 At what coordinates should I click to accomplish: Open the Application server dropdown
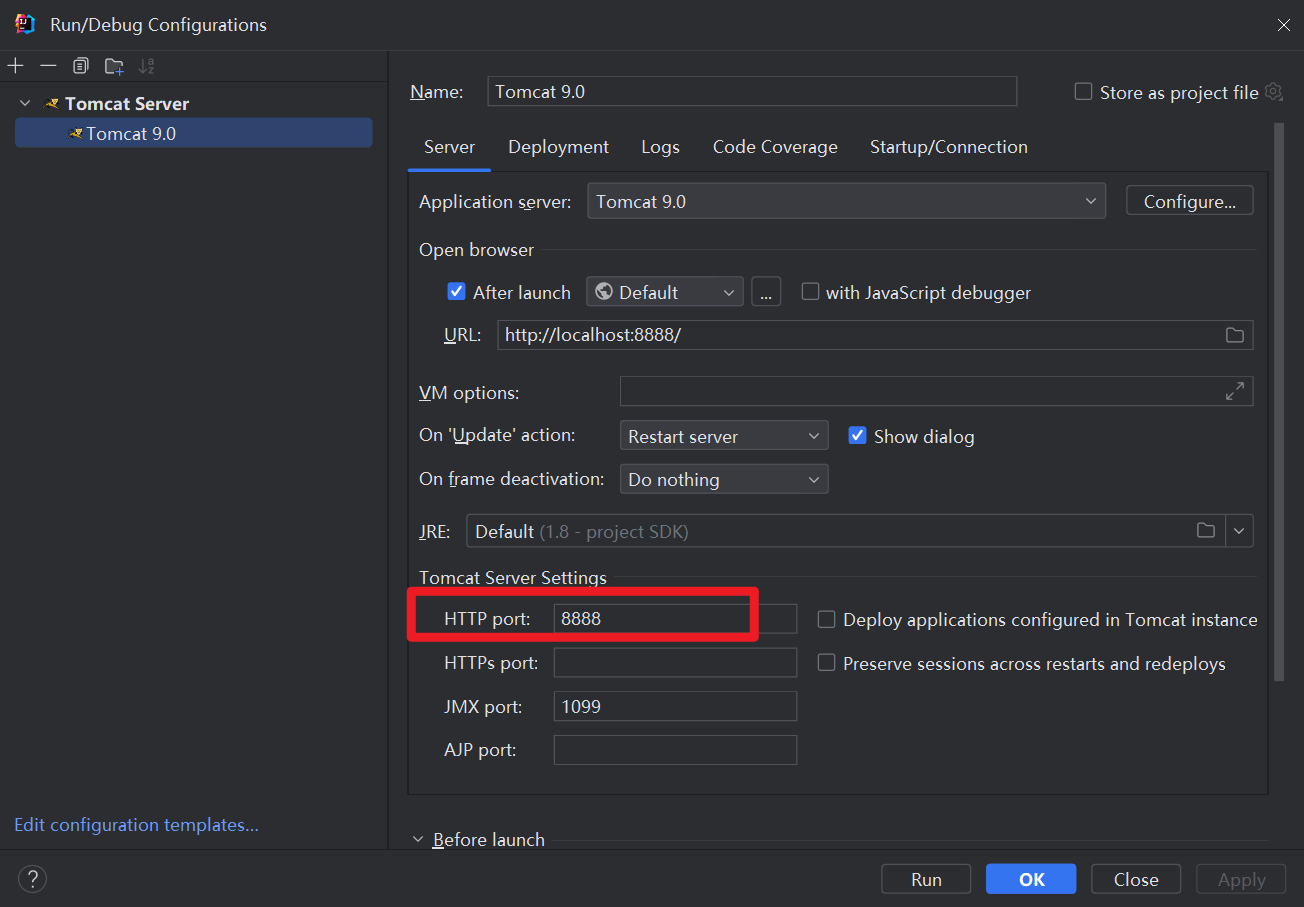[846, 201]
